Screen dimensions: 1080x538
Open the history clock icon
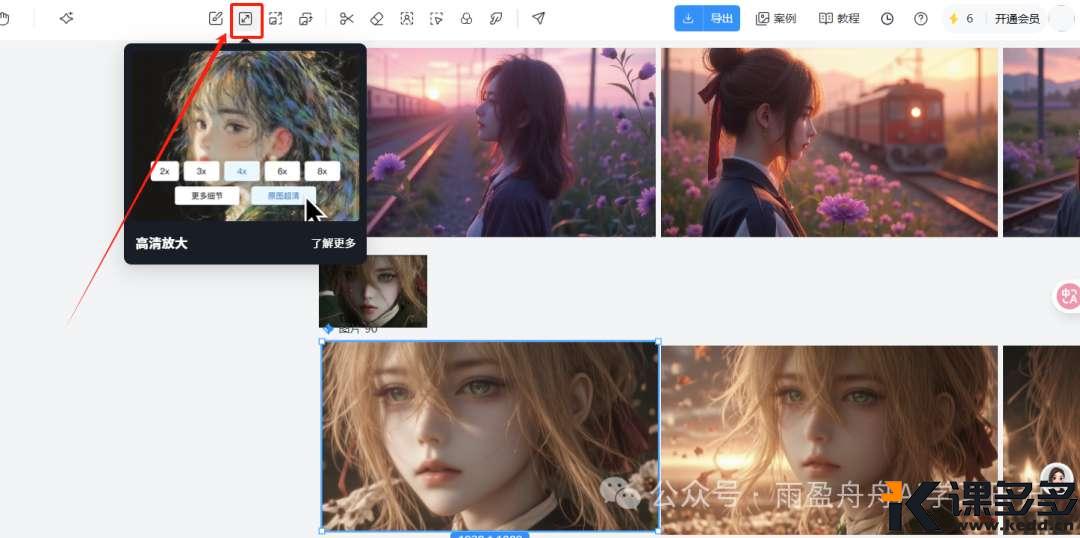pyautogui.click(x=887, y=18)
